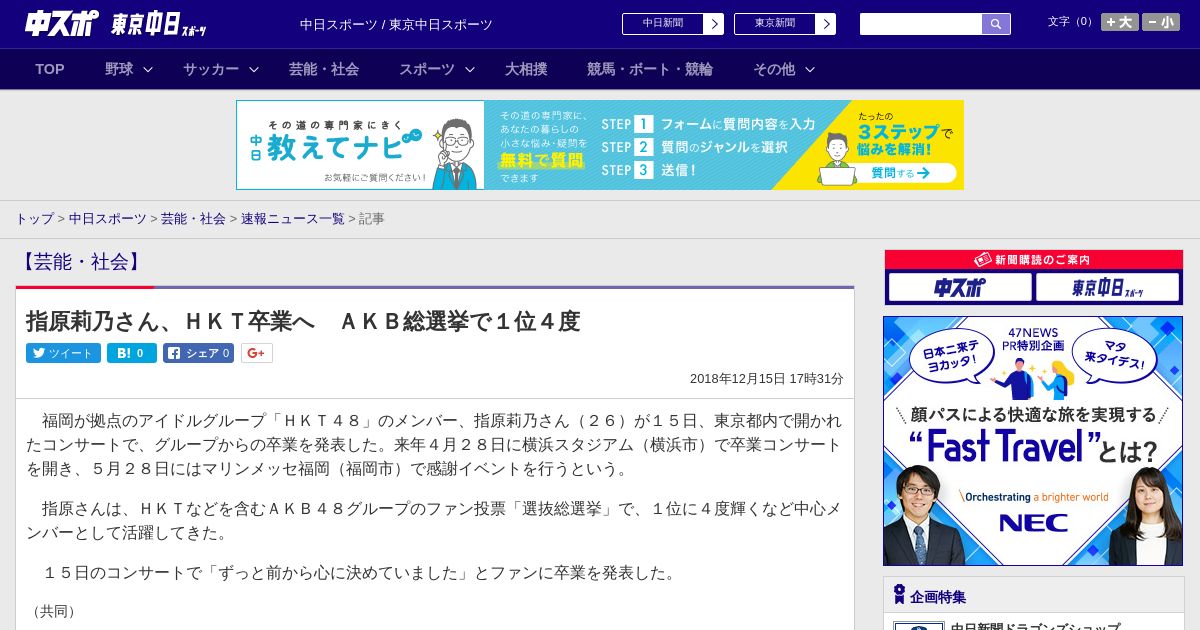This screenshot has height=630, width=1200.
Task: Share article with Facebook シェア button
Action: 198,353
